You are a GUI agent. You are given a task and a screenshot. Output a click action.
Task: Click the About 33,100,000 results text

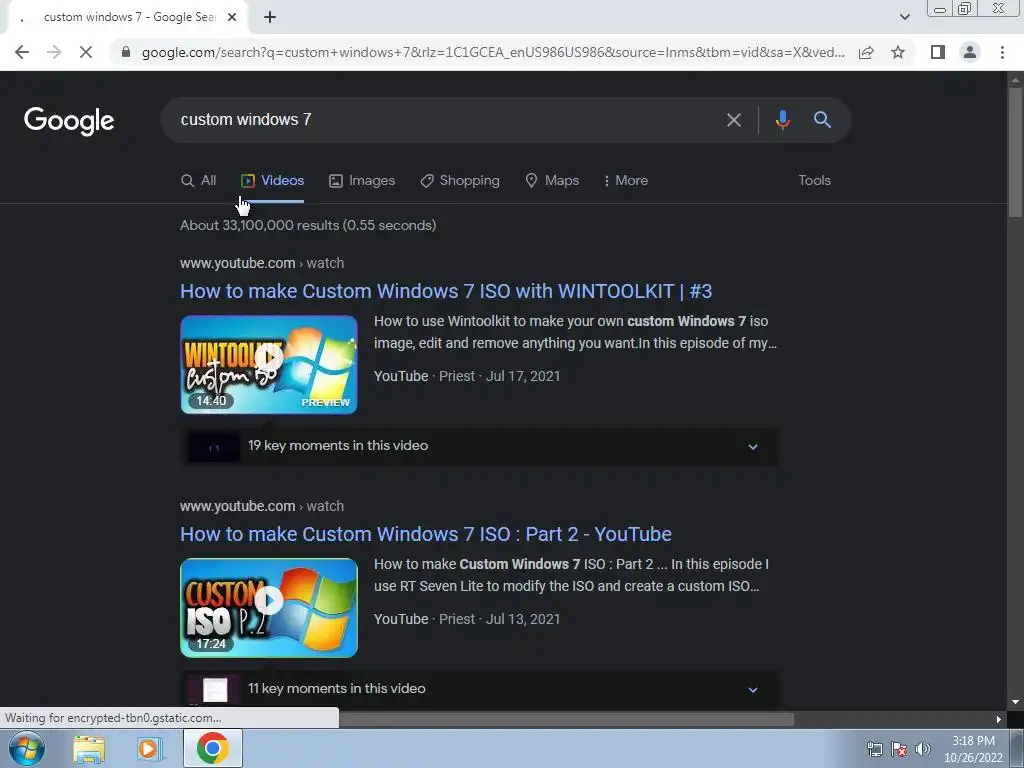tap(308, 225)
